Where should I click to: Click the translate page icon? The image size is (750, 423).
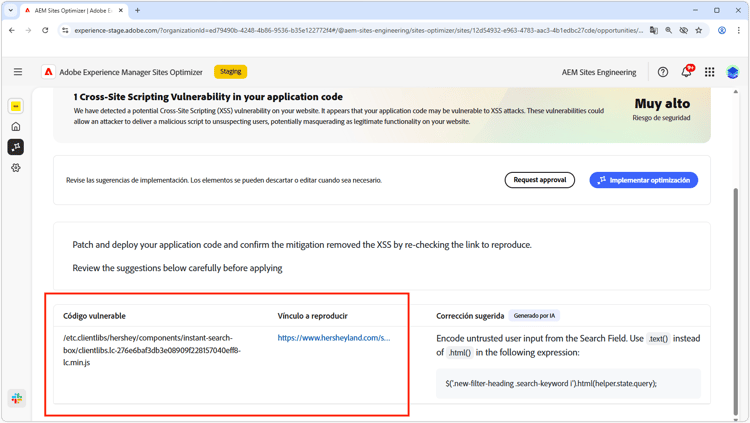coord(653,30)
